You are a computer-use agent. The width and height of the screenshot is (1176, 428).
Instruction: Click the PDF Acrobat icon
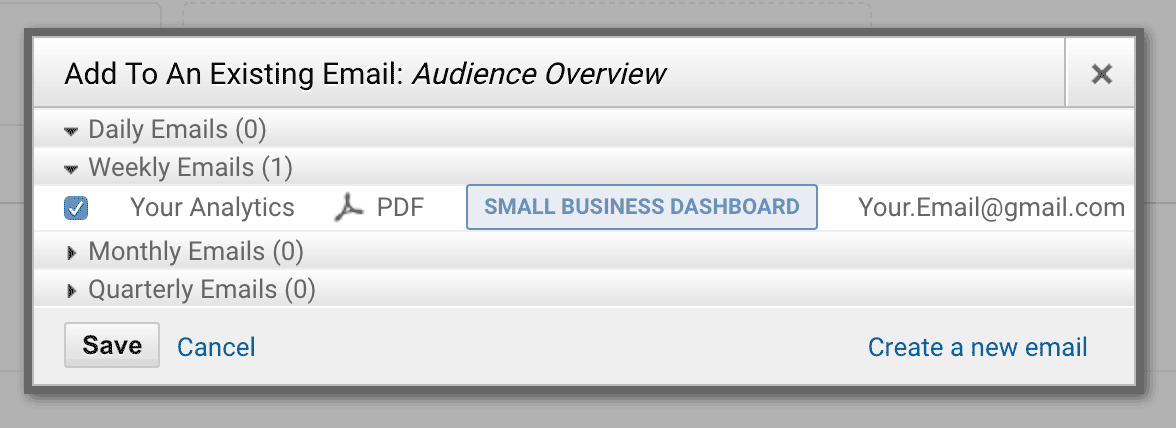click(348, 208)
